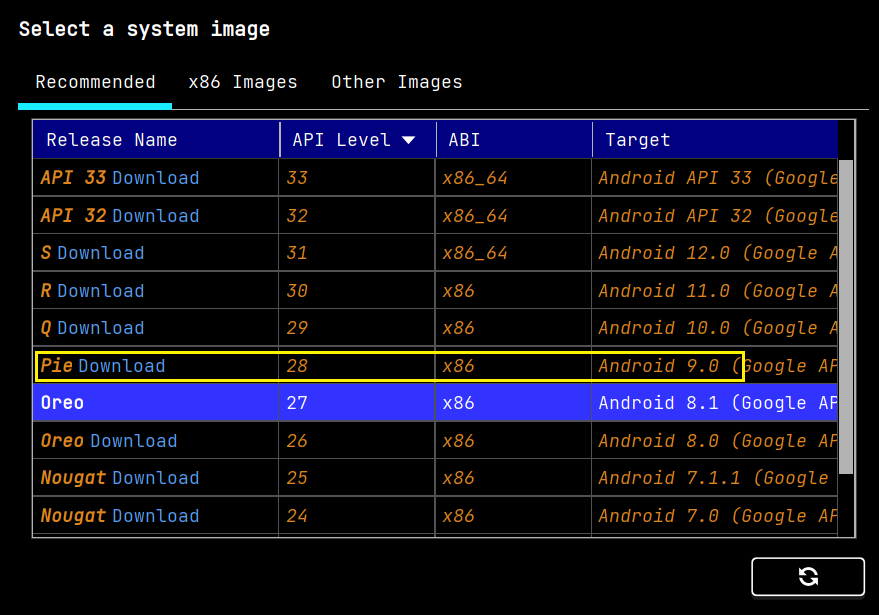
Task: Click Android 12.0 target cell
Action: tap(715, 253)
